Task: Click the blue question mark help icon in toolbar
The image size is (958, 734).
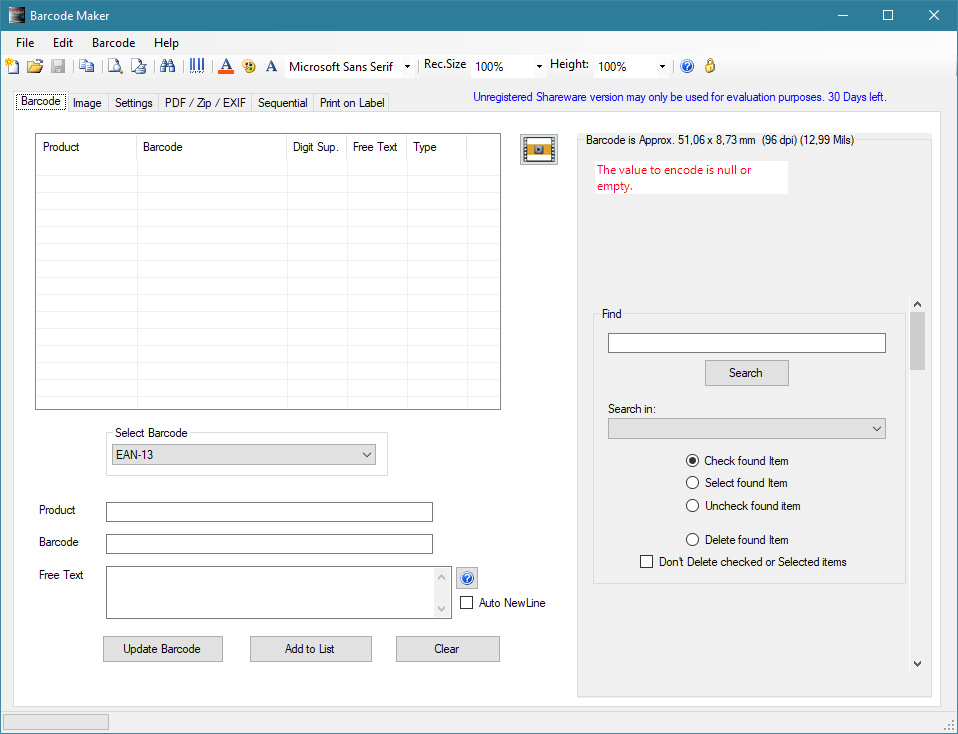Action: (687, 66)
